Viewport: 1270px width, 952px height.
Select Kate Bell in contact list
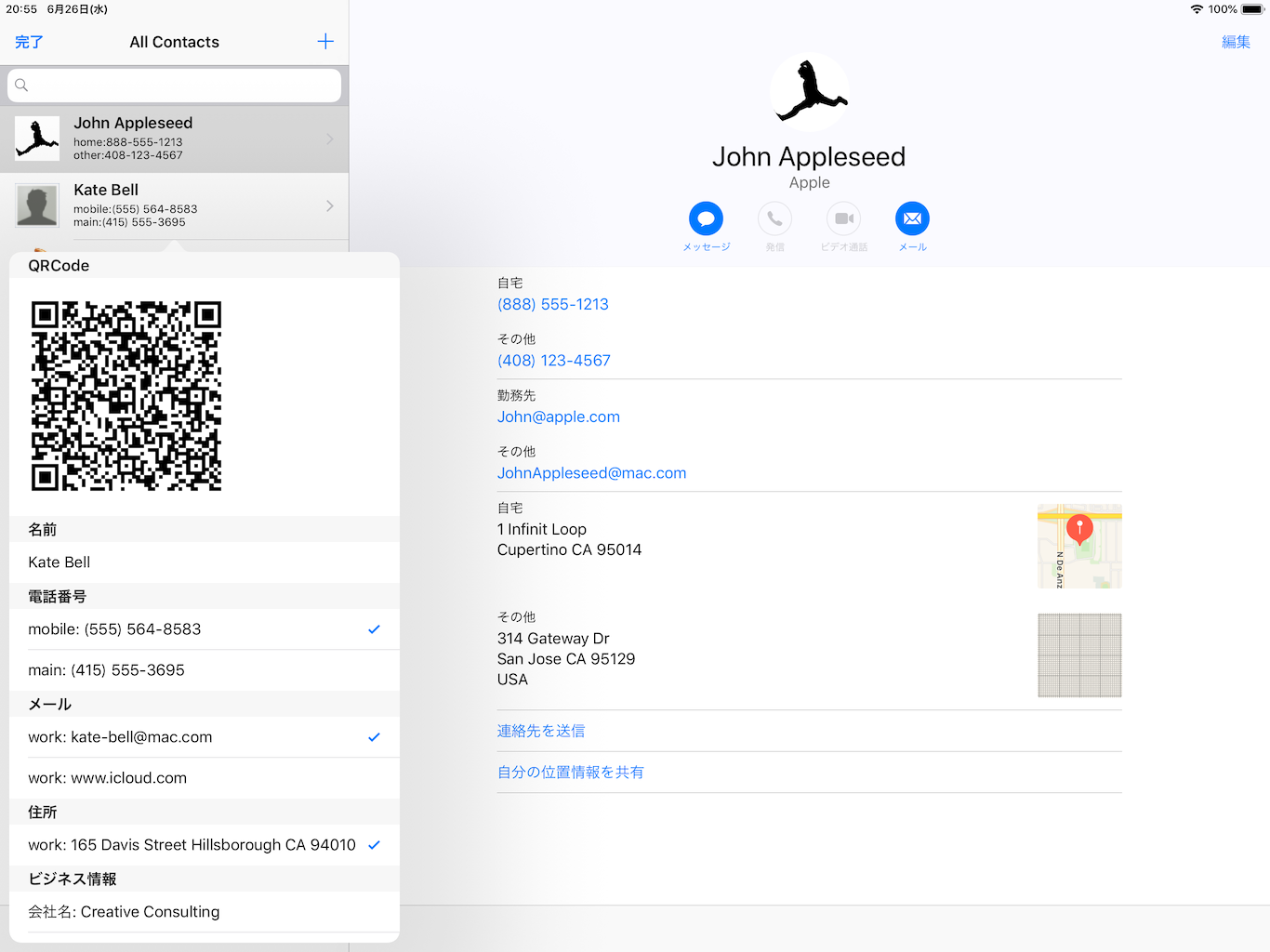[174, 205]
